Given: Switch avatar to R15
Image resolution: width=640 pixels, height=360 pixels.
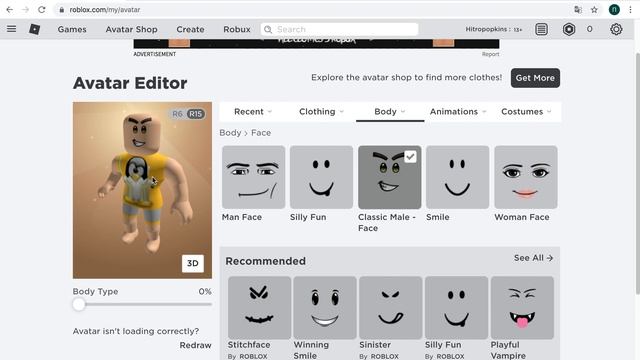Looking at the screenshot, I should pyautogui.click(x=196, y=114).
